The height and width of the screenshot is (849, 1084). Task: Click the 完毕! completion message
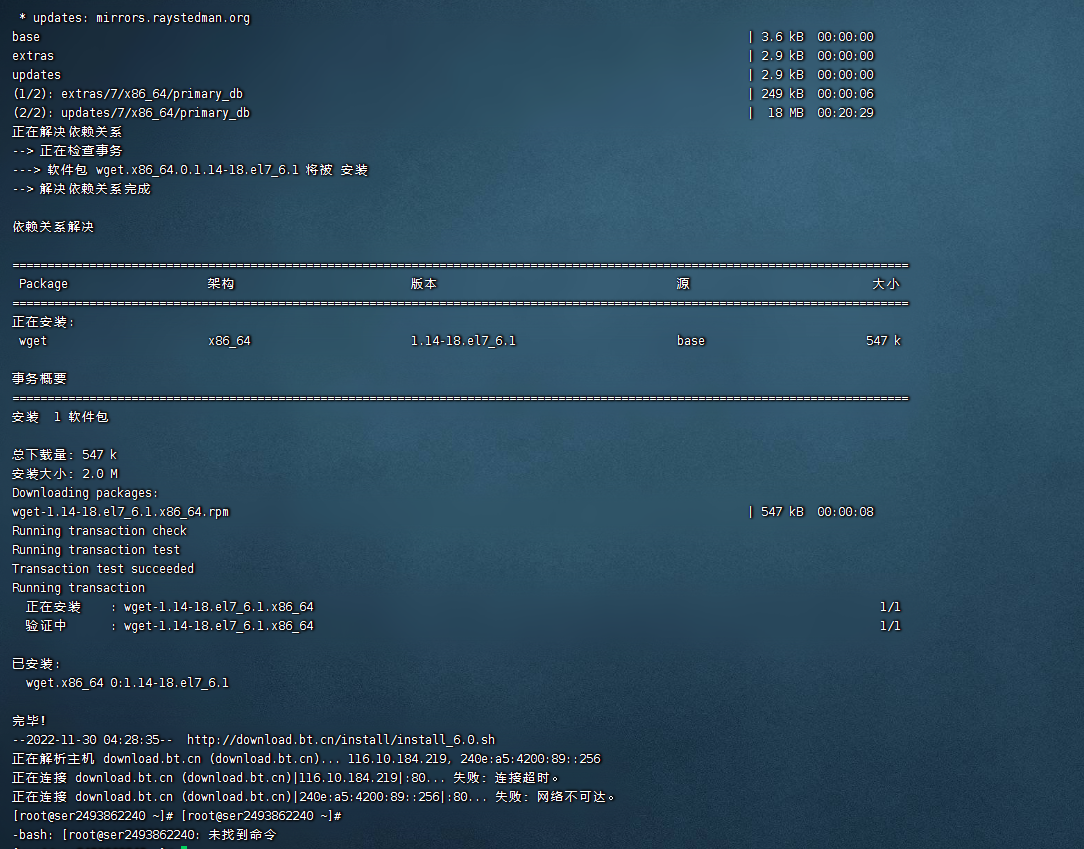click(x=29, y=721)
